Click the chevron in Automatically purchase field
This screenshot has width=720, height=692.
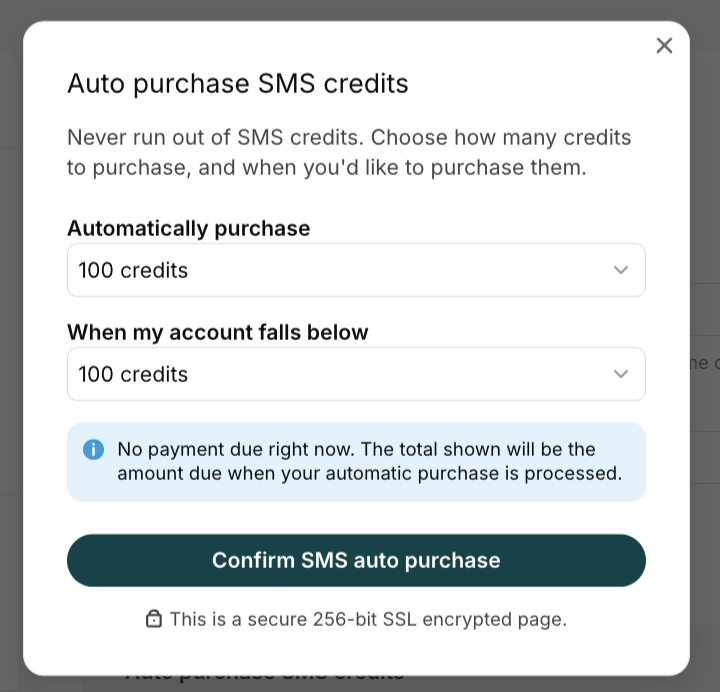(x=621, y=270)
